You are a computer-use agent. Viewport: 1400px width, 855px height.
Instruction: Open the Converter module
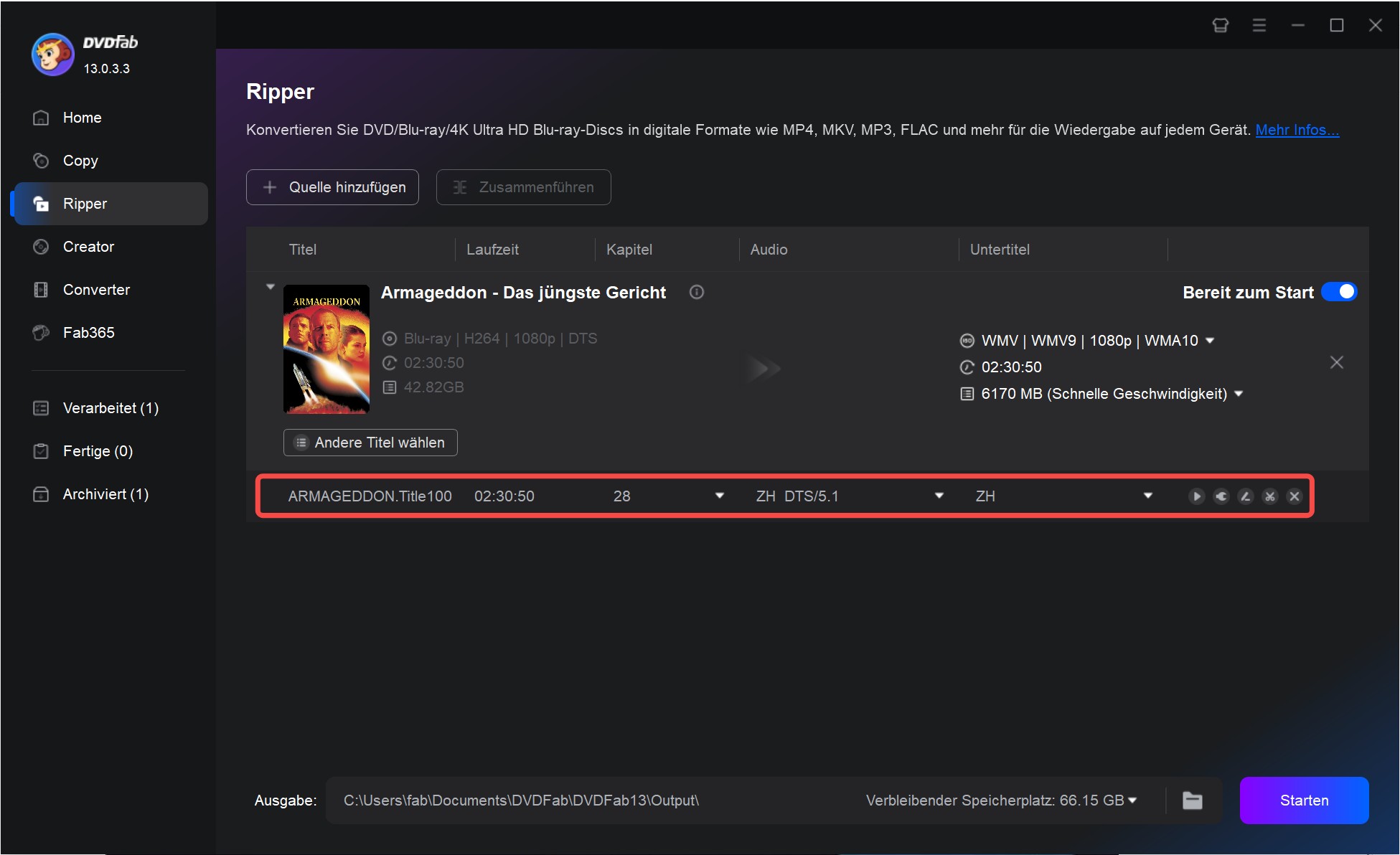coord(111,290)
